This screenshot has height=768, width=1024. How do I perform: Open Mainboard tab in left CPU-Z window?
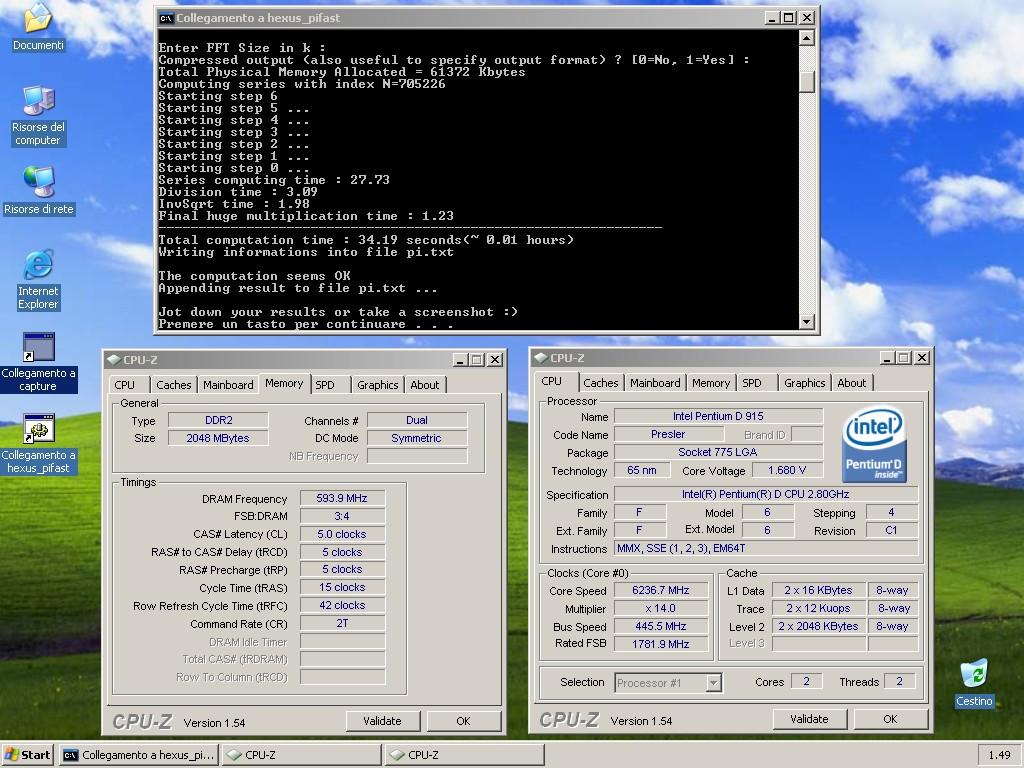[x=228, y=385]
